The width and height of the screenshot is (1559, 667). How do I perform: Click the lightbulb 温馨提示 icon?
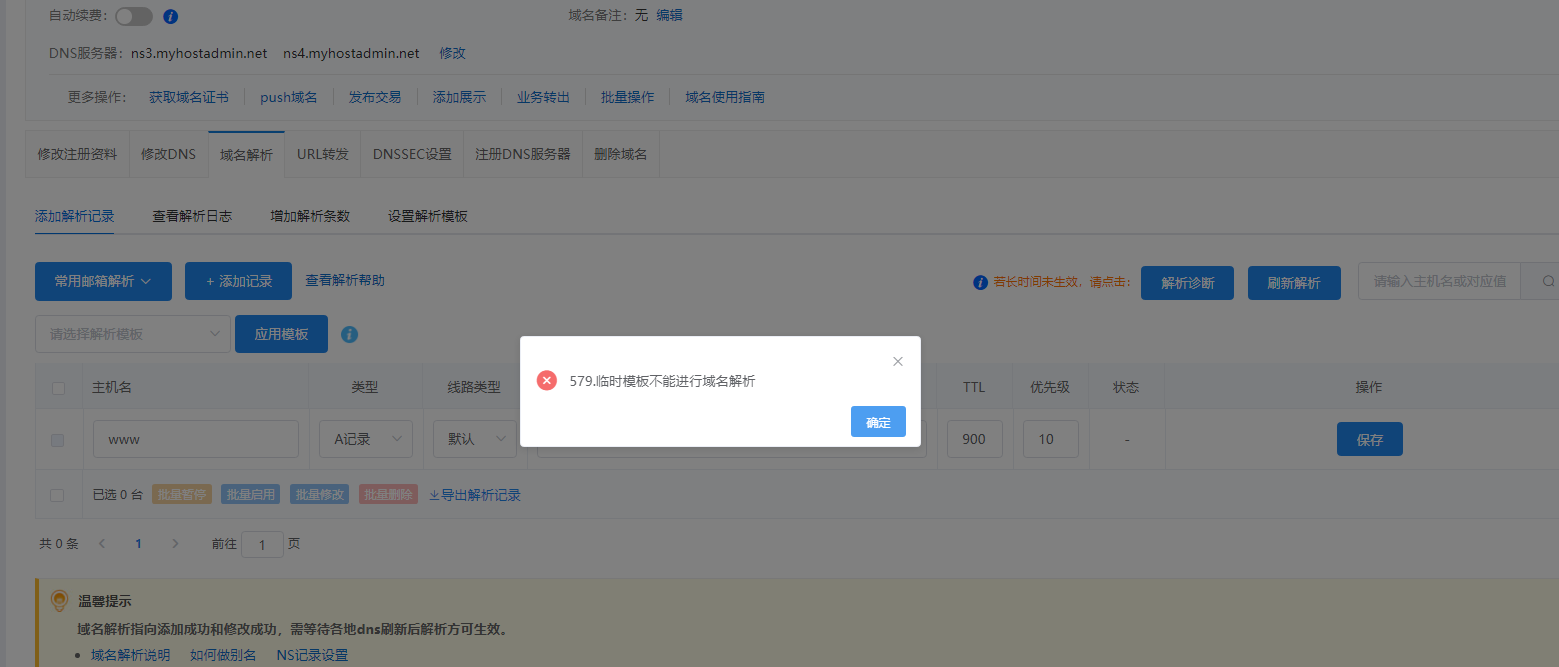[59, 600]
